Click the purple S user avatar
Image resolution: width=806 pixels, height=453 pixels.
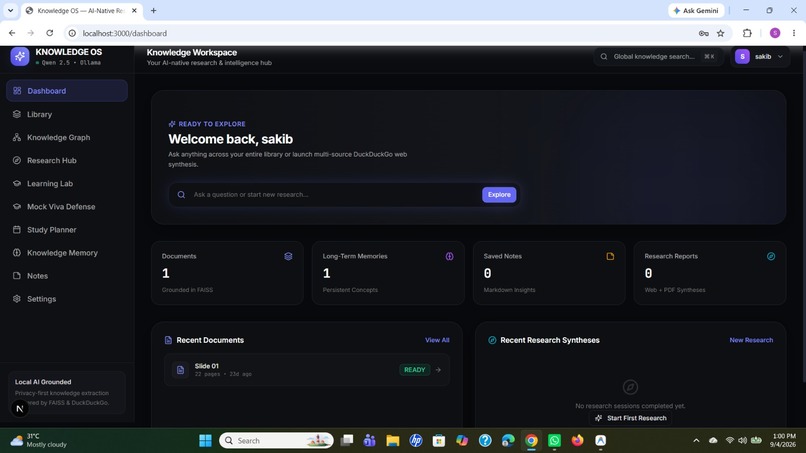(742, 57)
